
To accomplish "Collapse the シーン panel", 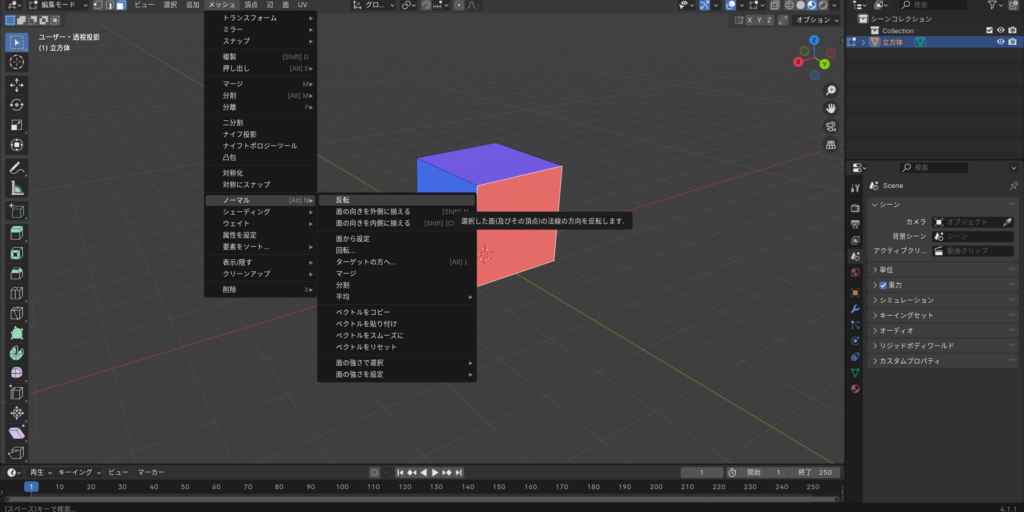I will click(x=942, y=204).
